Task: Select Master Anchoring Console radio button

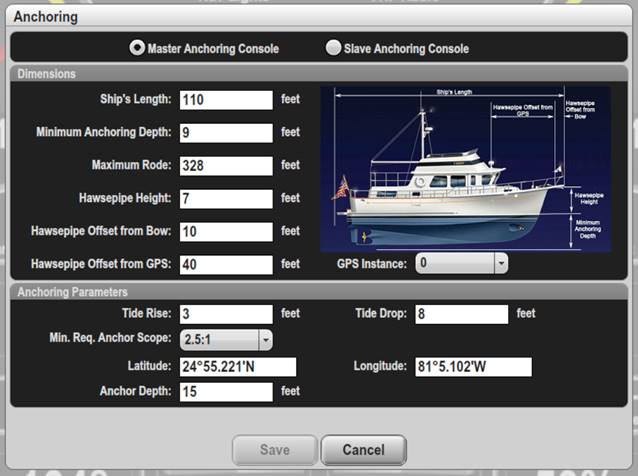Action: [x=137, y=48]
